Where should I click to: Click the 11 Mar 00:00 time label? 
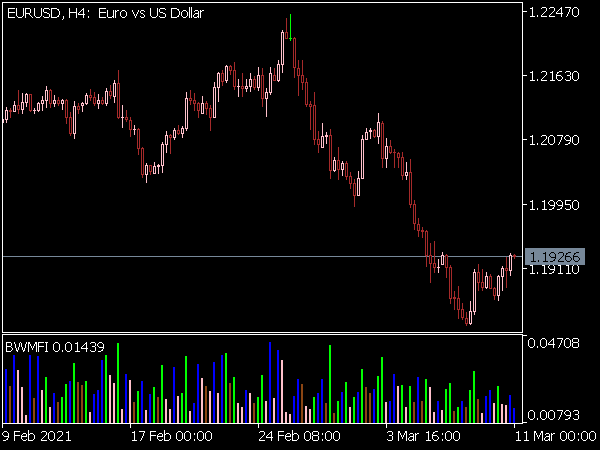pos(556,436)
